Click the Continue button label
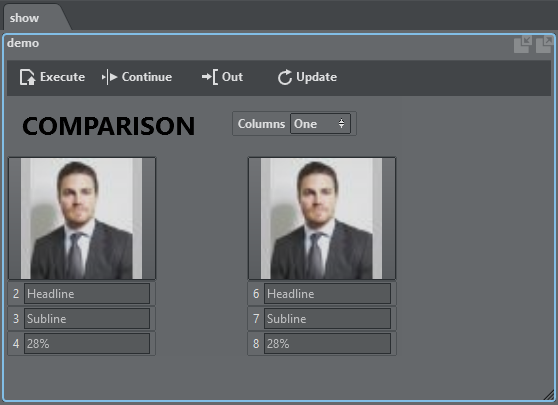Screen dimensions: 558x405 click(147, 77)
